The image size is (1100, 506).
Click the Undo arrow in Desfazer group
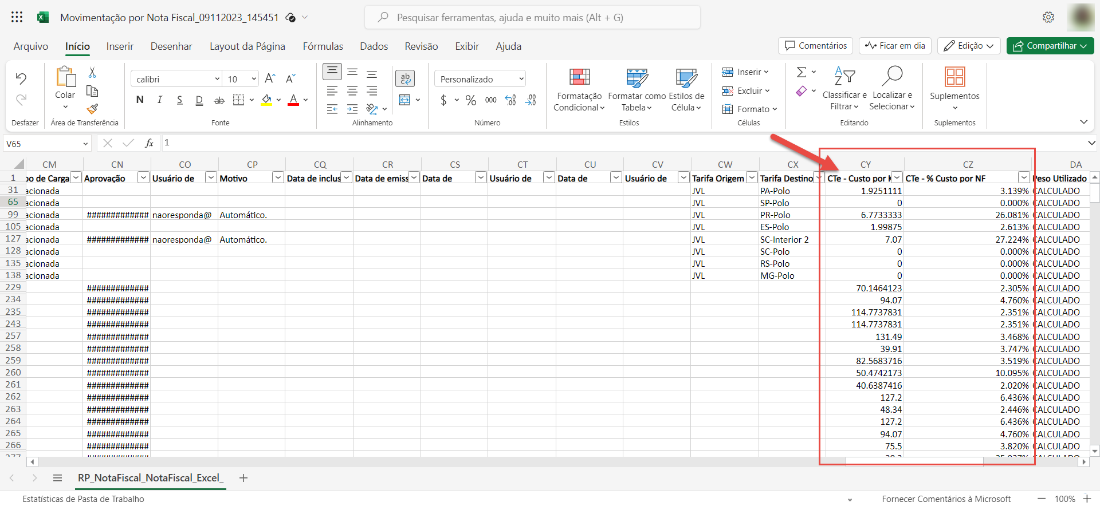(21, 79)
